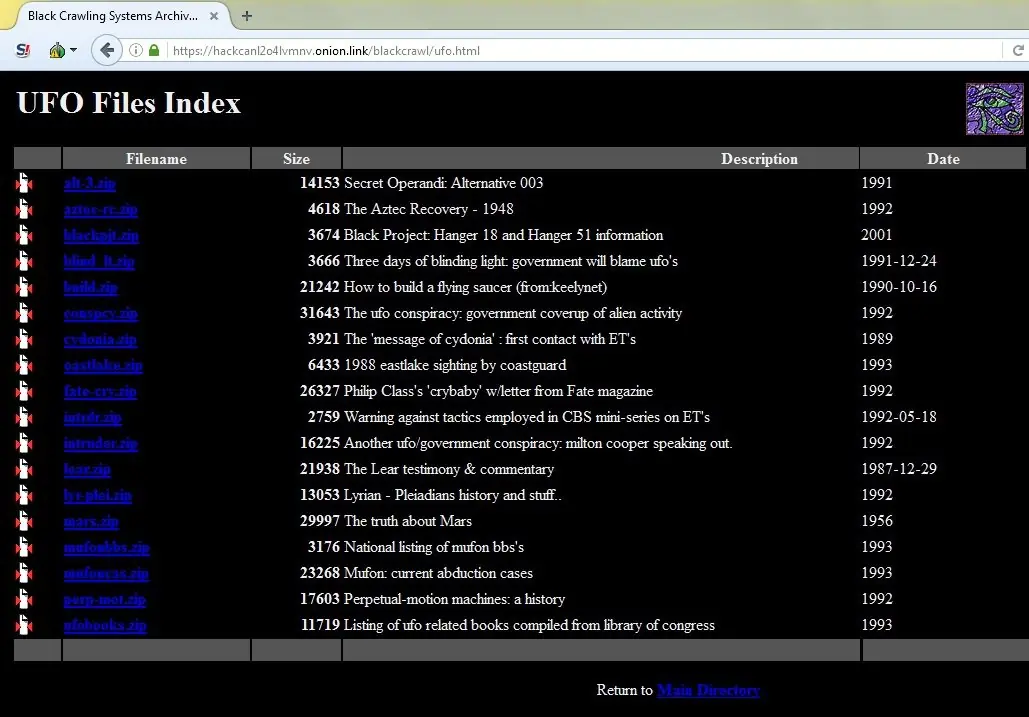Click the zip icon on the ufo conspiracy coverup row
The height and width of the screenshot is (717, 1029).
pyautogui.click(x=24, y=313)
